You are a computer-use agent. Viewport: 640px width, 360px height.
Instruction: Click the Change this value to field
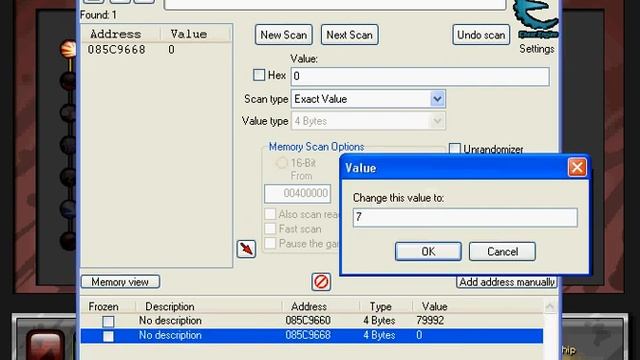[465, 217]
